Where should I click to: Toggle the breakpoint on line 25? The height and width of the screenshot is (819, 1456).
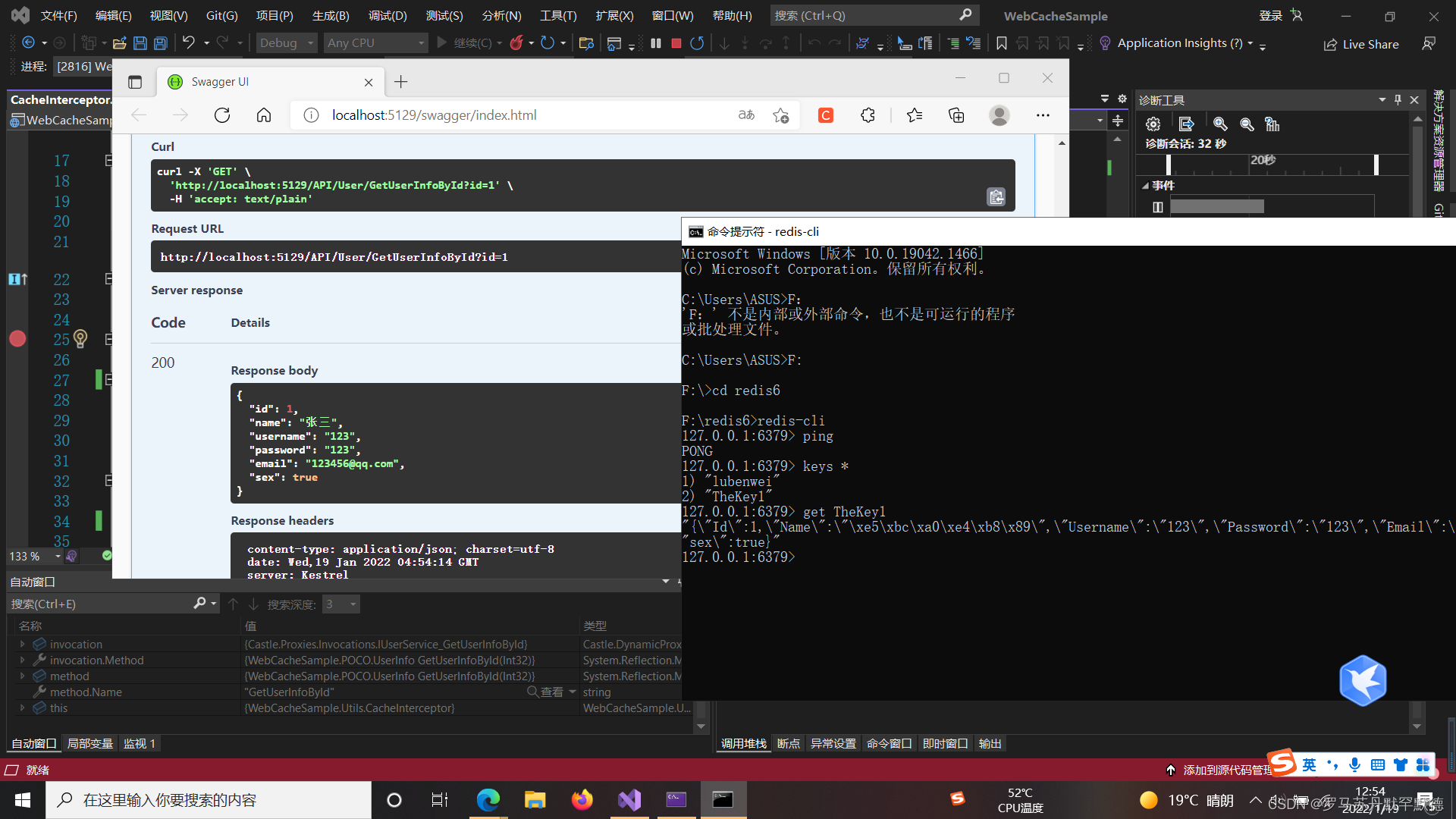pos(17,339)
